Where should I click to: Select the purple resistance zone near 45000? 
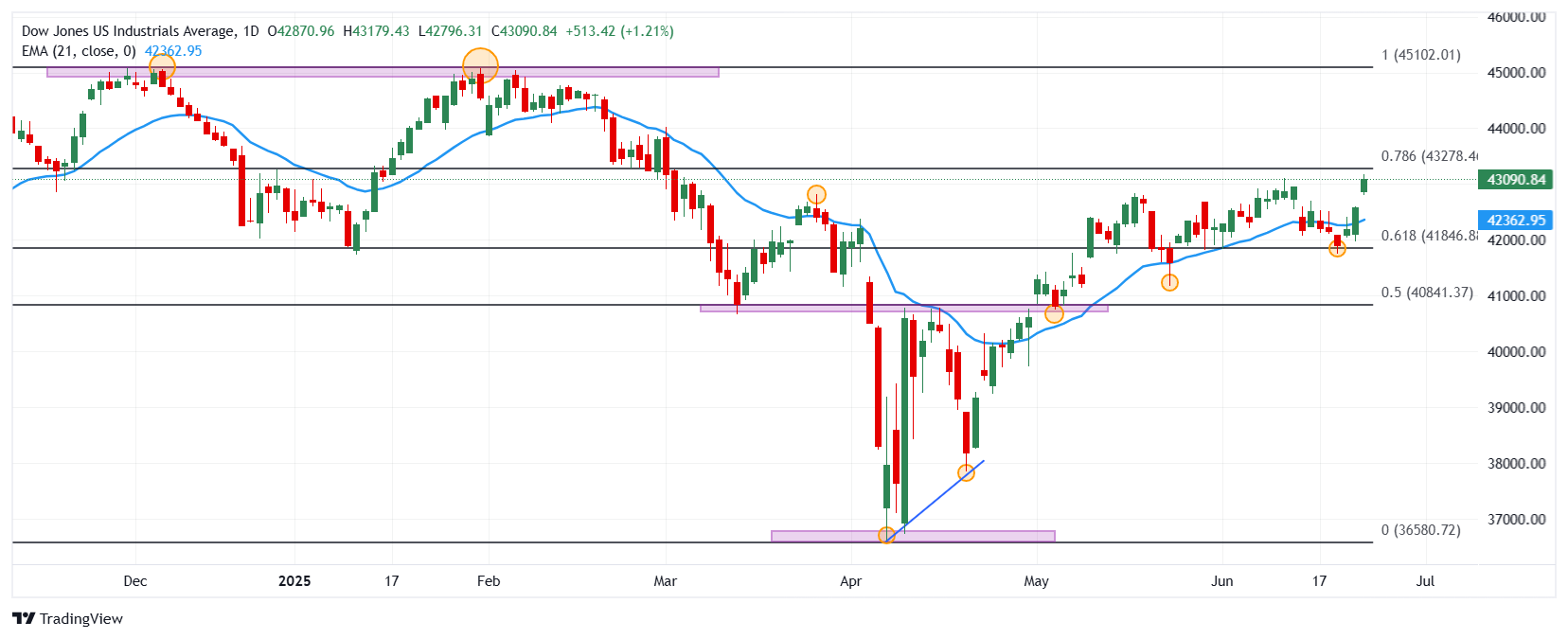[383, 72]
